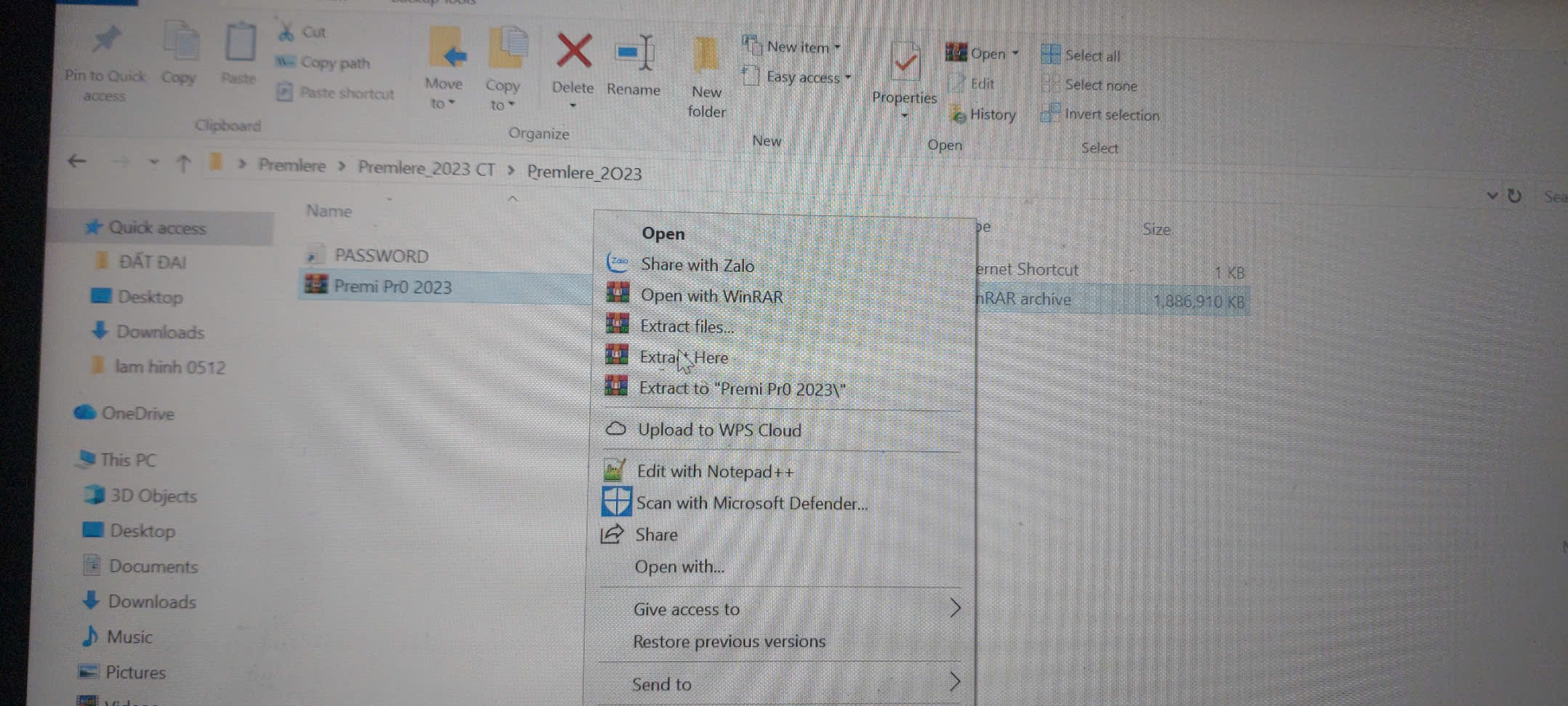The width and height of the screenshot is (1568, 706).
Task: Click the Rename icon in Organize group
Action: (634, 54)
